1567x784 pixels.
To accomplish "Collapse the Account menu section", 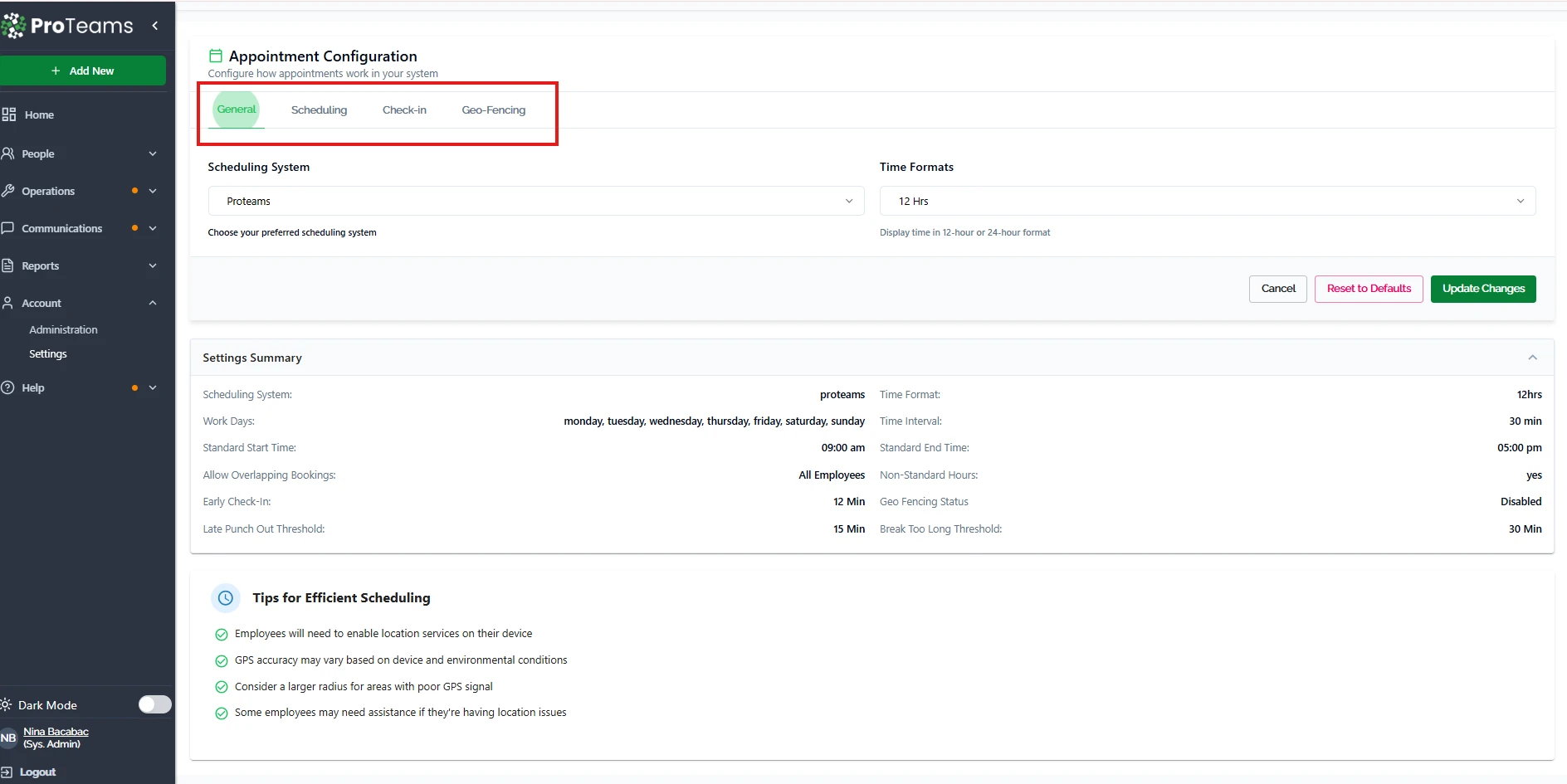I will 153,303.
